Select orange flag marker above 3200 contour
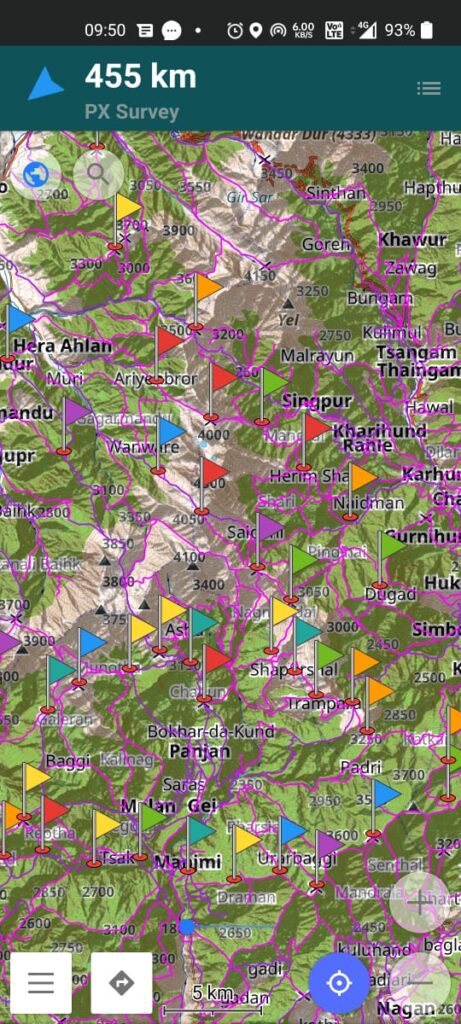This screenshot has width=461, height=1024. coord(205,301)
